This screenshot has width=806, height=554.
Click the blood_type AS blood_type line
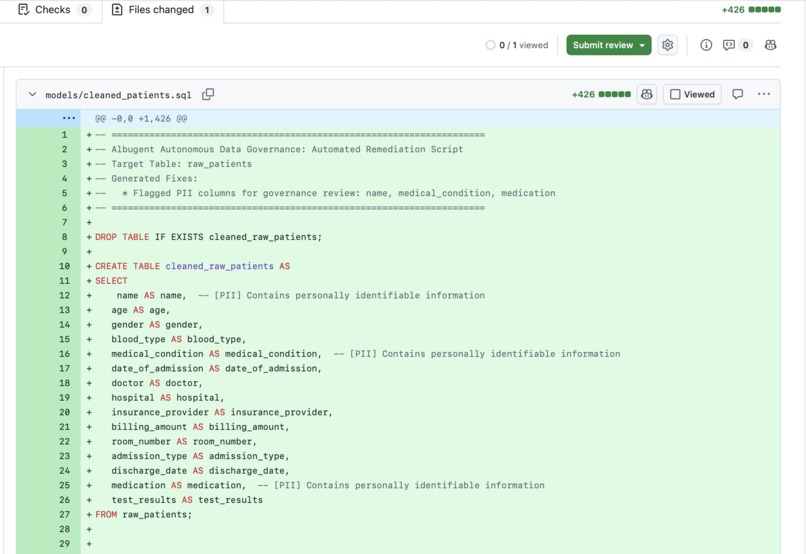tap(178, 339)
